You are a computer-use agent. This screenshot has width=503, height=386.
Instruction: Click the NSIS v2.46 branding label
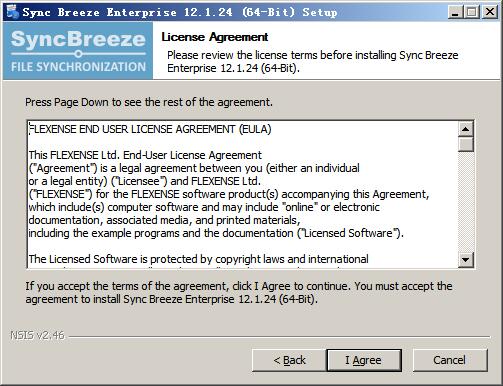tap(37, 335)
